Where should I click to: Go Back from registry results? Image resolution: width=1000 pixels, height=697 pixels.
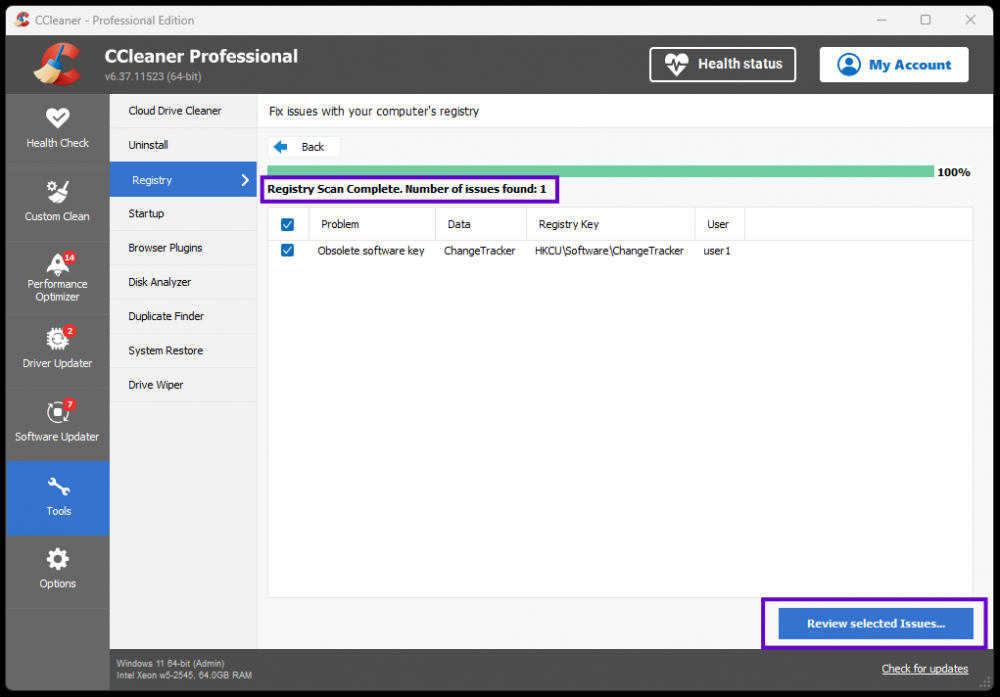click(304, 147)
